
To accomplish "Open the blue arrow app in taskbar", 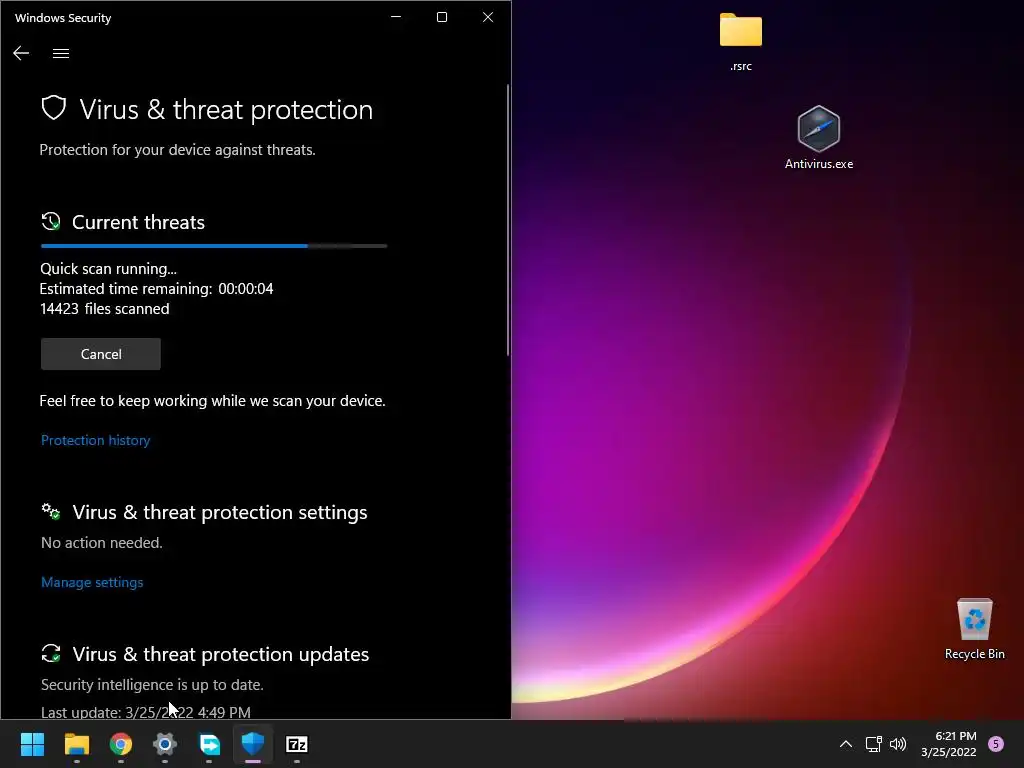I will 209,744.
